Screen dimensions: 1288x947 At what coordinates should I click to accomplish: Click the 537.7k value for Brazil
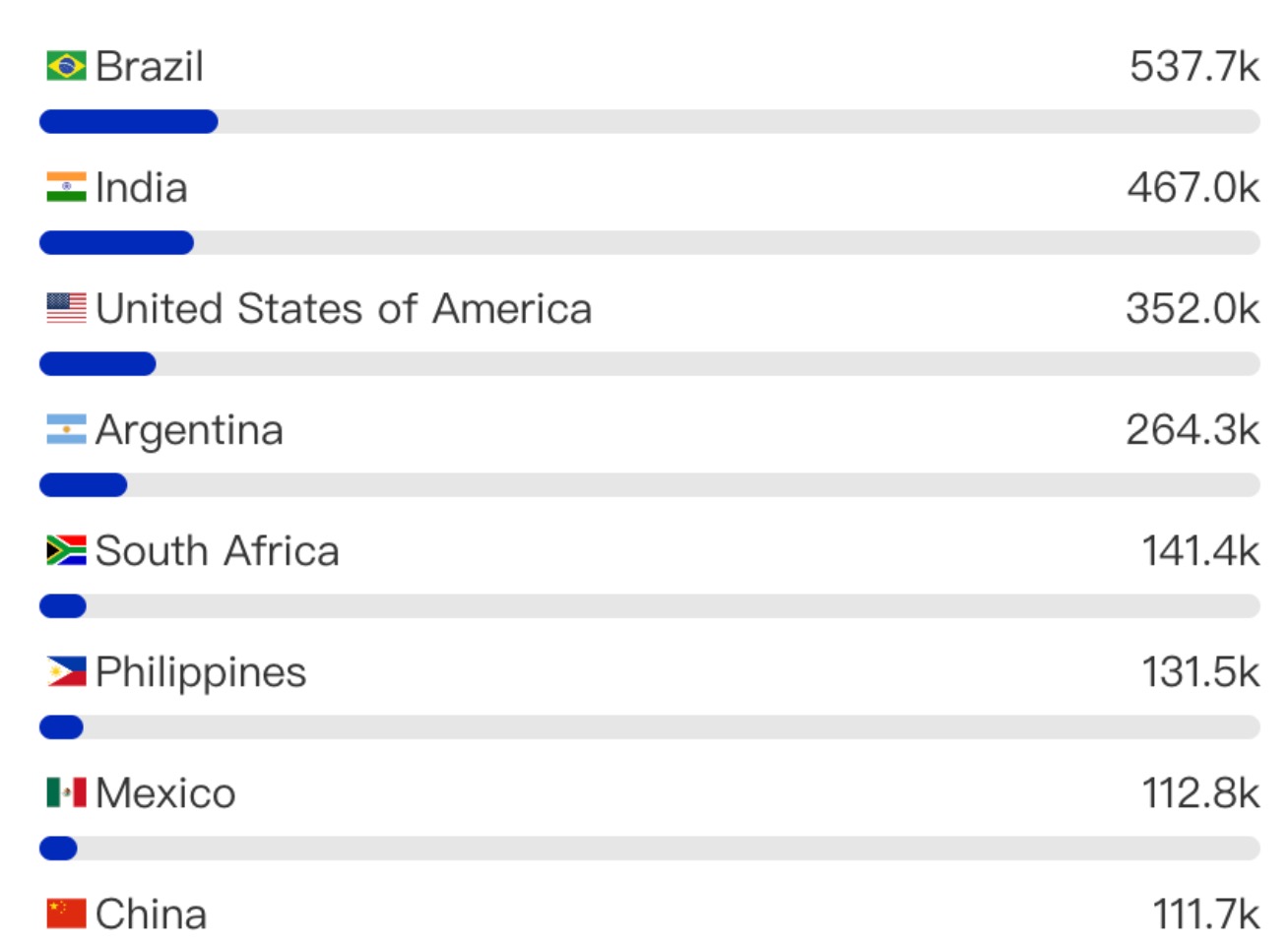pyautogui.click(x=1193, y=66)
